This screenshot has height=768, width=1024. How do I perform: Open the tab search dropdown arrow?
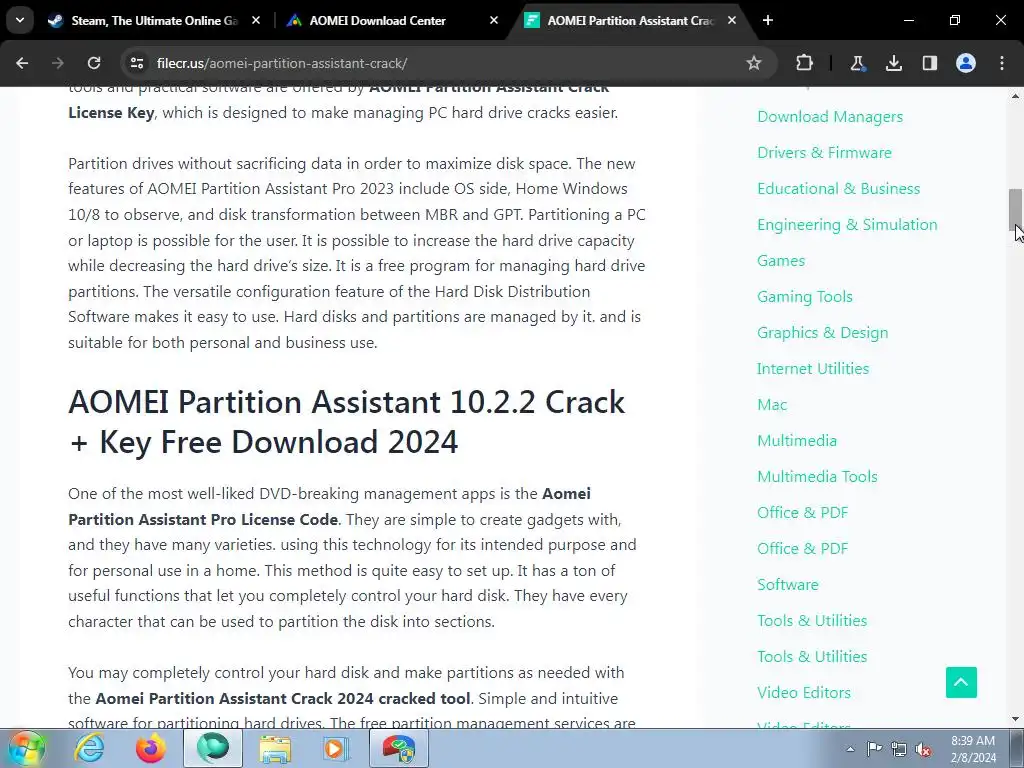click(x=20, y=20)
